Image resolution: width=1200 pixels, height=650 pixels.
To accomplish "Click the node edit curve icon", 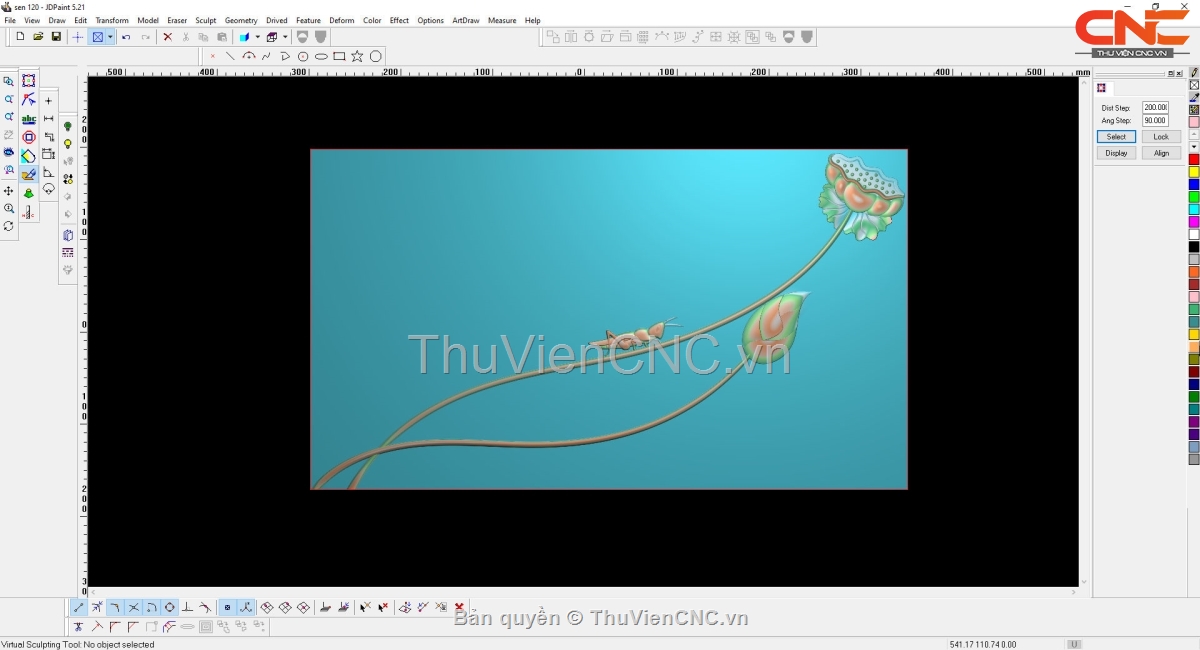I will coord(29,99).
